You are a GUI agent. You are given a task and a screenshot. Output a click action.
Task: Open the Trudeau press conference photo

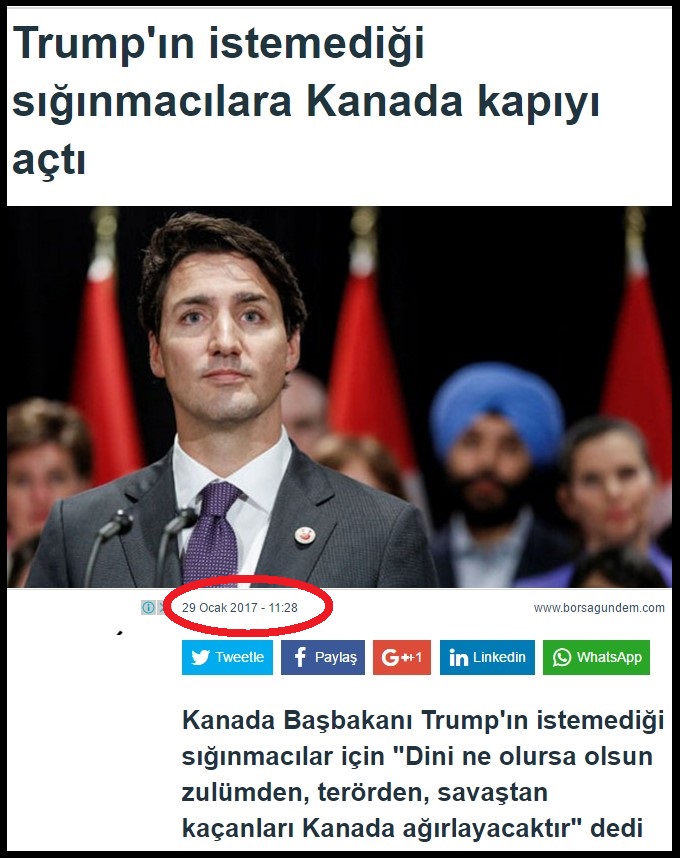[x=339, y=397]
